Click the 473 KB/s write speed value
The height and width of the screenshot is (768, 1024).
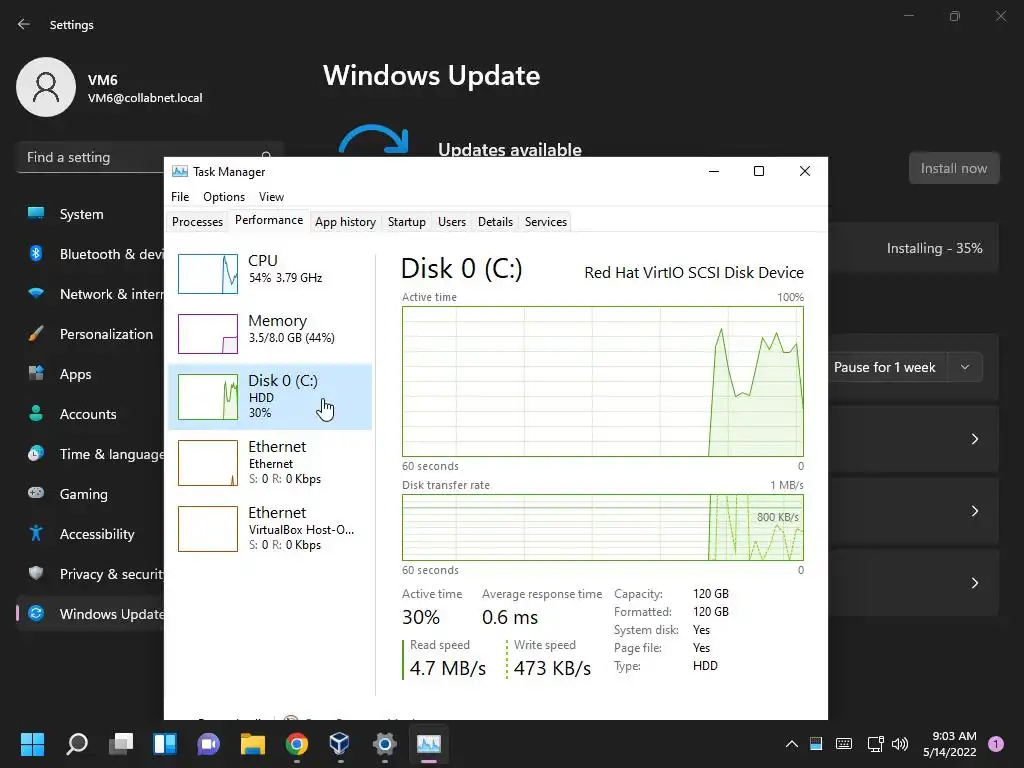pos(552,668)
